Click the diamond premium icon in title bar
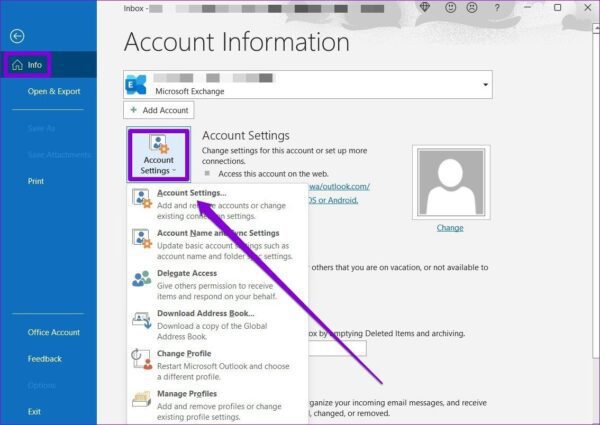This screenshot has height=425, width=600. coord(425,7)
